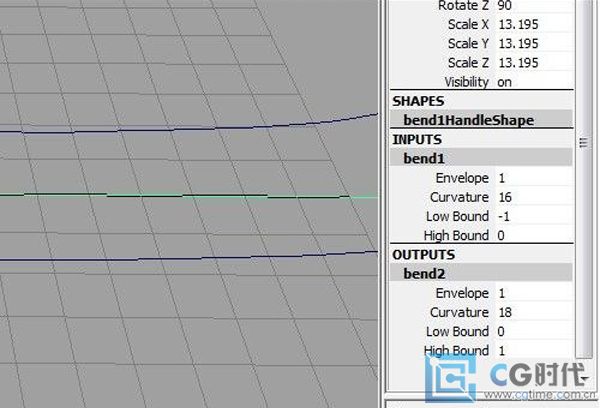Click bend1 Curvature value 16
The height and width of the screenshot is (408, 600).
(504, 197)
